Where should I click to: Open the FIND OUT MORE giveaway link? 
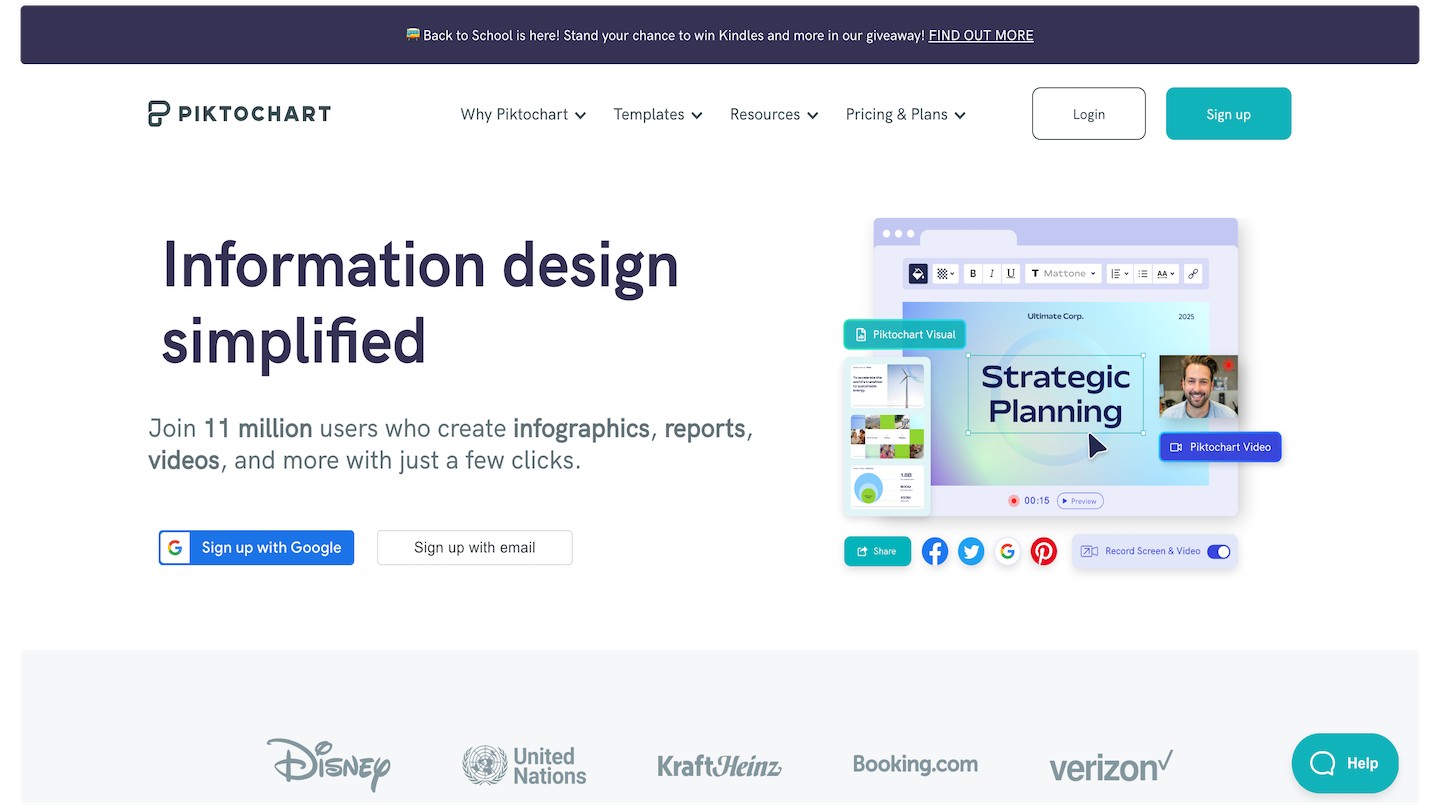click(981, 35)
